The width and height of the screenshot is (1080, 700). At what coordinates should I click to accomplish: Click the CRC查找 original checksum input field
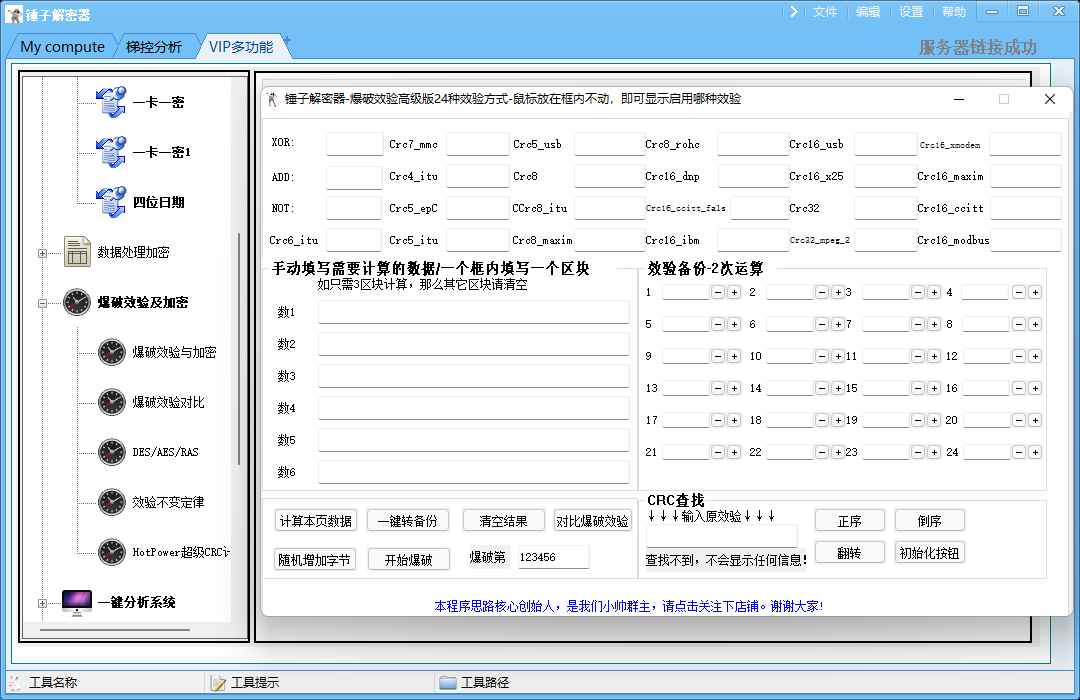click(721, 536)
